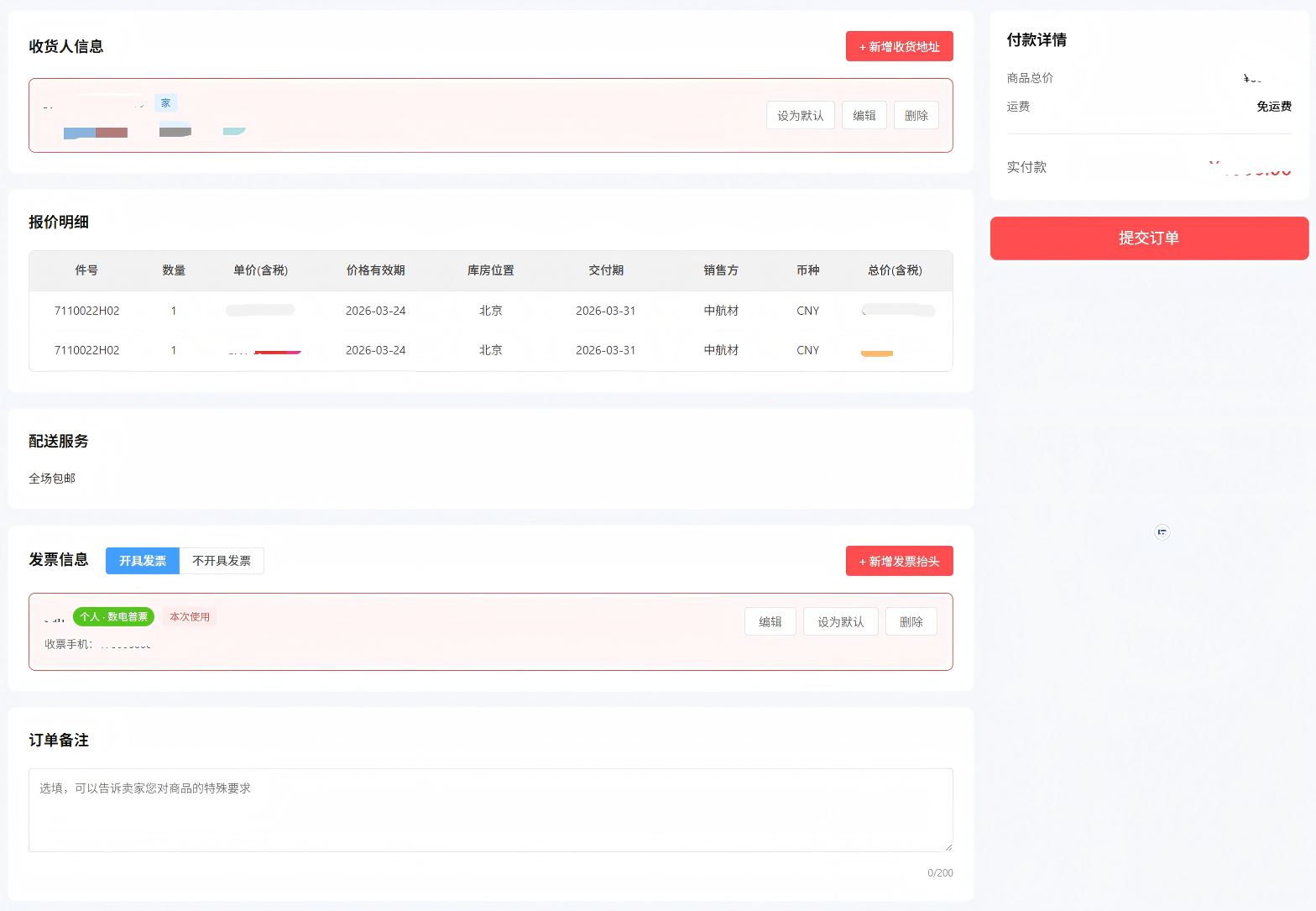Delete the invoice title entry
The height and width of the screenshot is (911, 1316).
coord(911,621)
